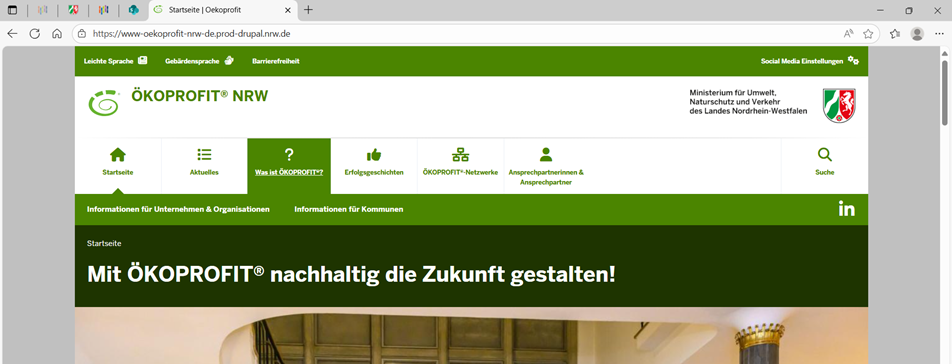Activate Read Aloud in address bar
The width and height of the screenshot is (952, 364).
point(848,34)
